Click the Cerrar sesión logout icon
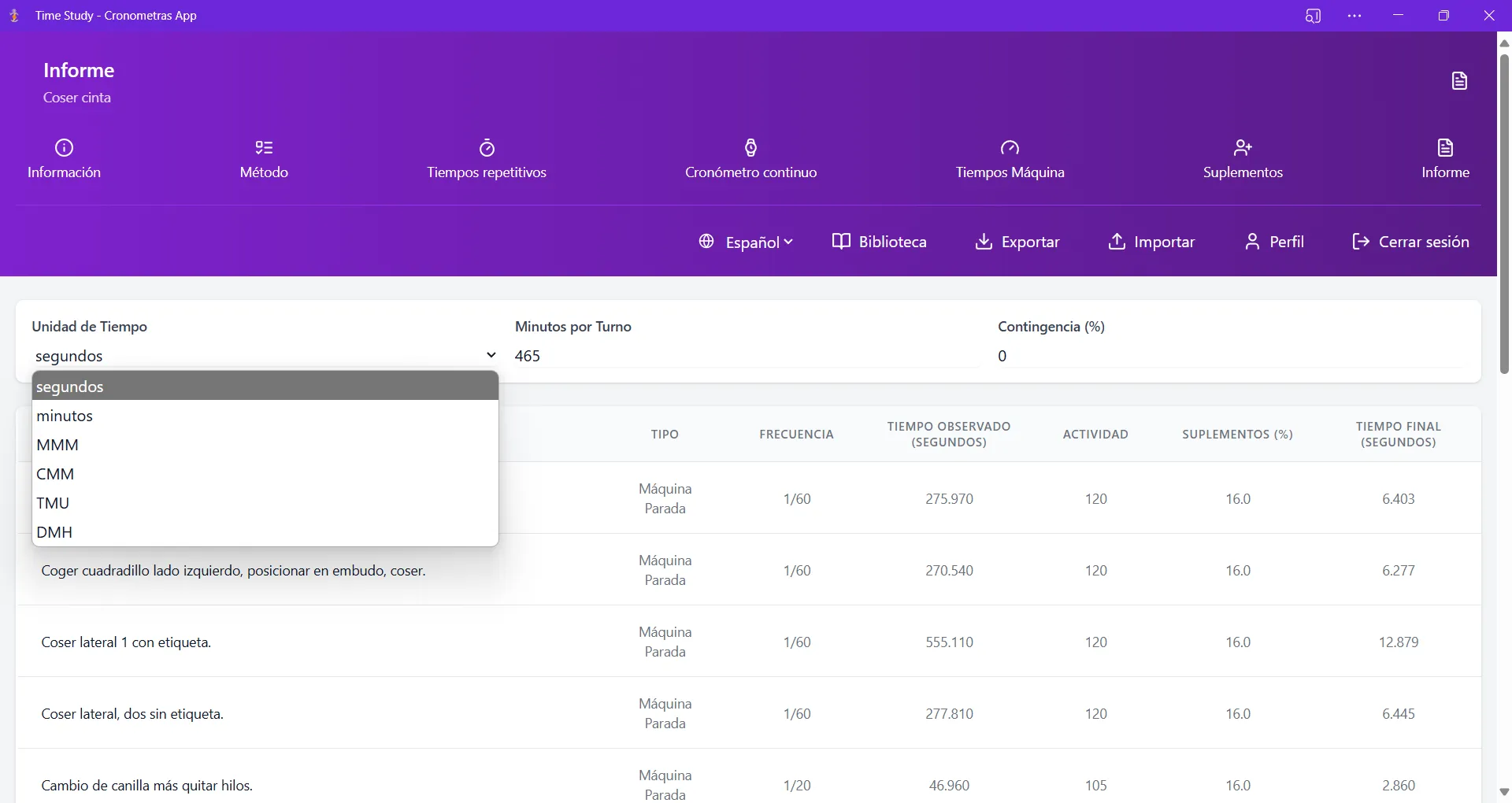Viewport: 1512px width, 803px height. coord(1360,242)
